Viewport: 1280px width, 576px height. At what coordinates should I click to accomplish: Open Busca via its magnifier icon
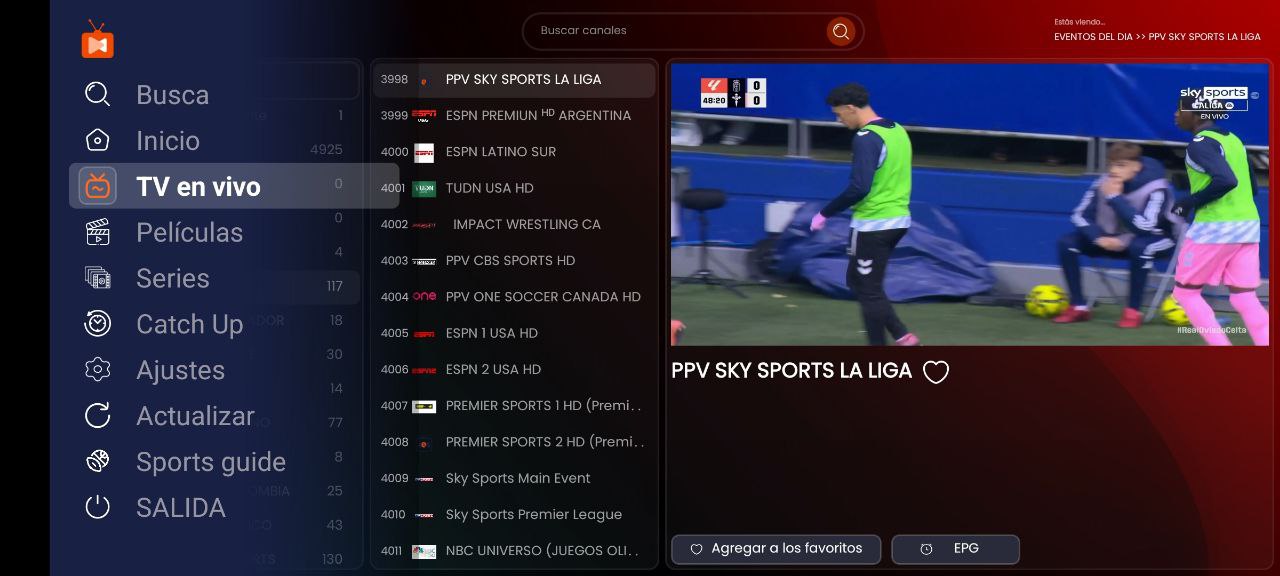[x=97, y=94]
